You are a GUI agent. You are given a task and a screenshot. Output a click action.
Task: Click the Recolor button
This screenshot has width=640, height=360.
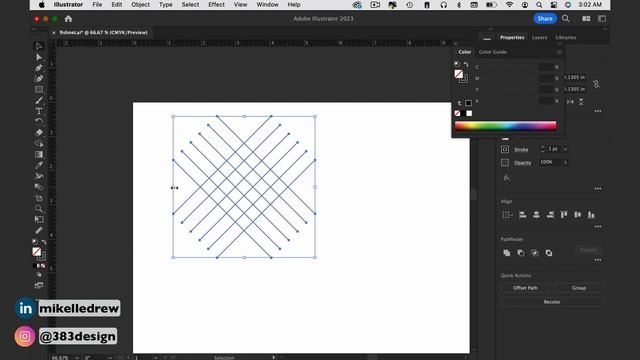click(x=552, y=302)
